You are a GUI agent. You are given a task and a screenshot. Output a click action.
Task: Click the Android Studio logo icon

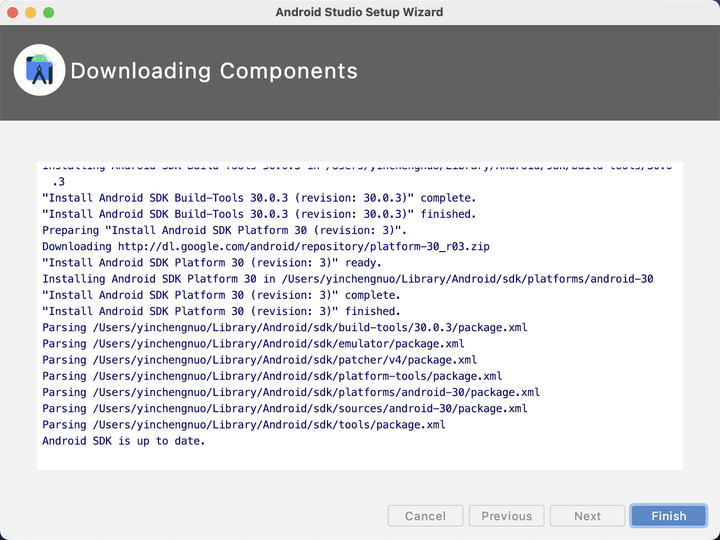pos(39,70)
